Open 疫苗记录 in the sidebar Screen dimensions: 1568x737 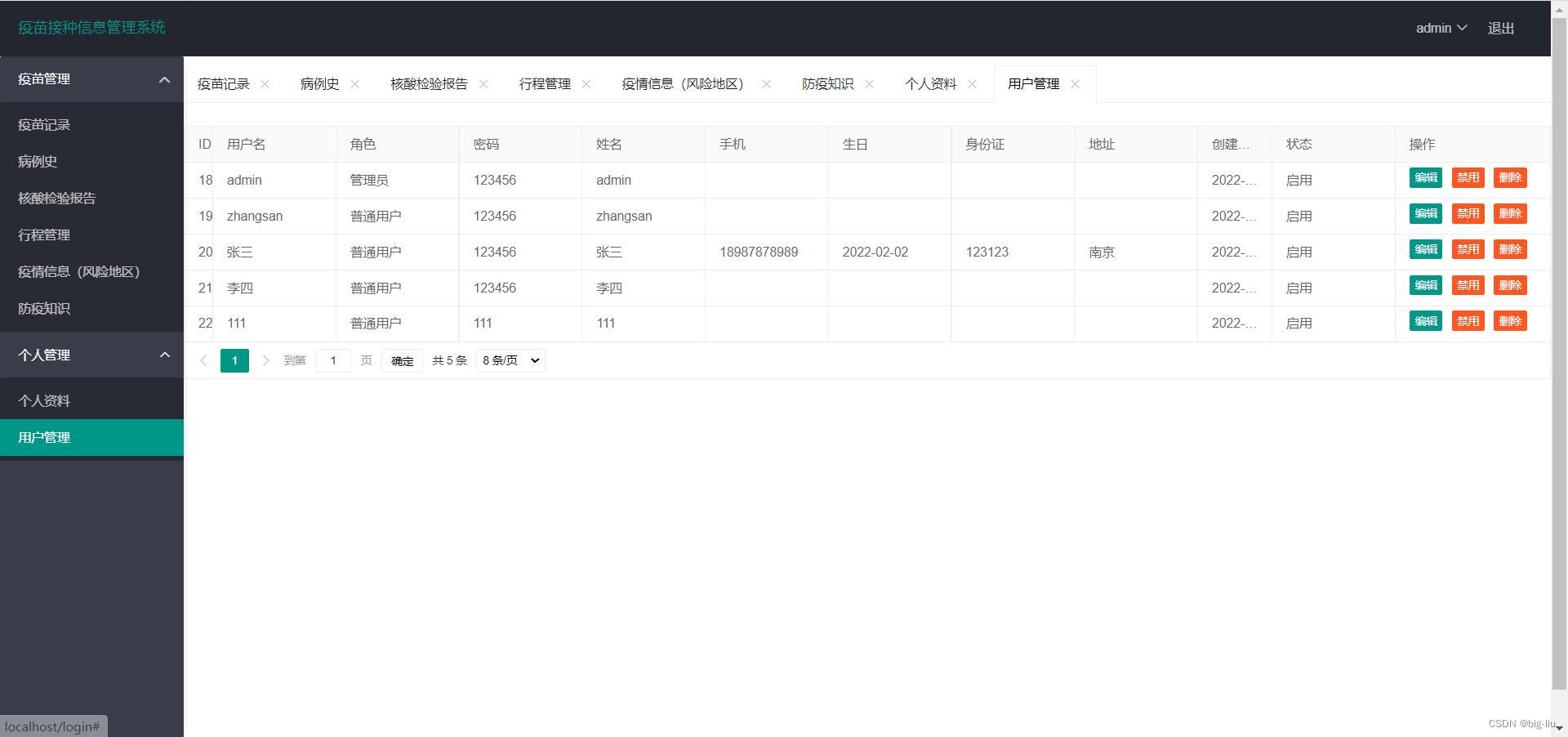91,125
